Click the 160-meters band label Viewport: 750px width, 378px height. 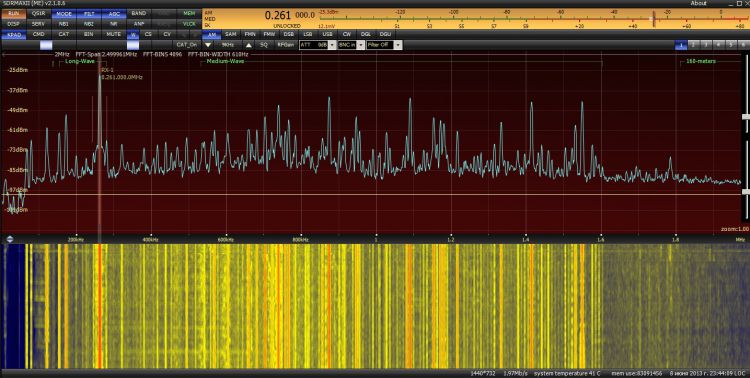coord(701,61)
